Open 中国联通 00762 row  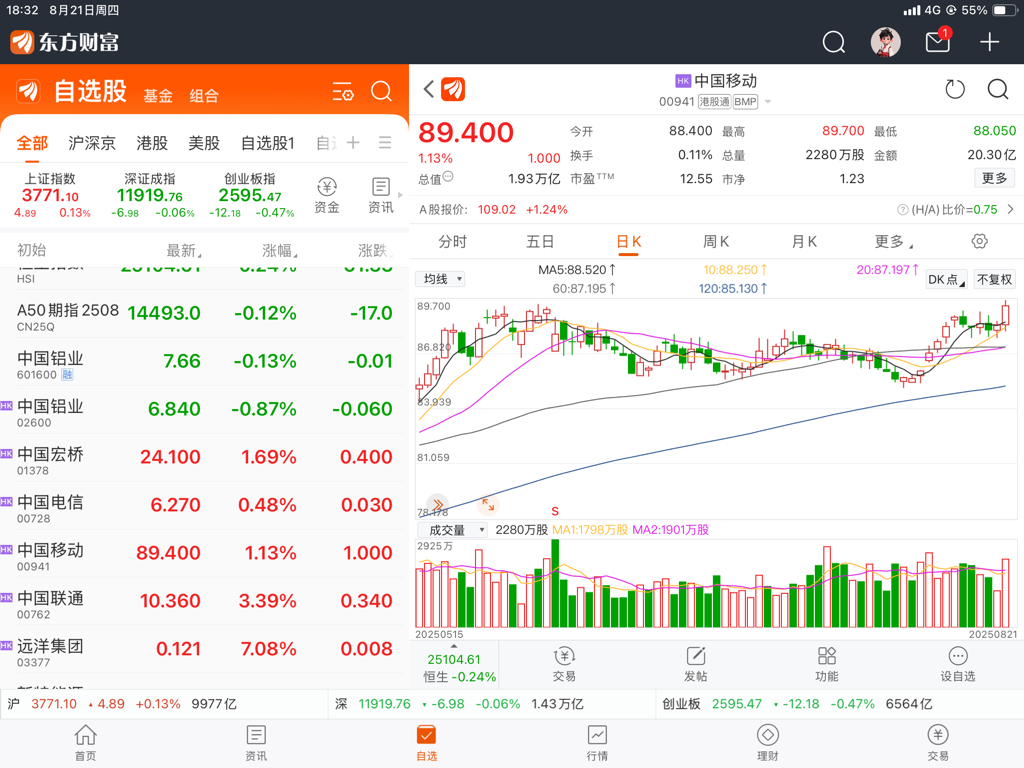(204, 601)
